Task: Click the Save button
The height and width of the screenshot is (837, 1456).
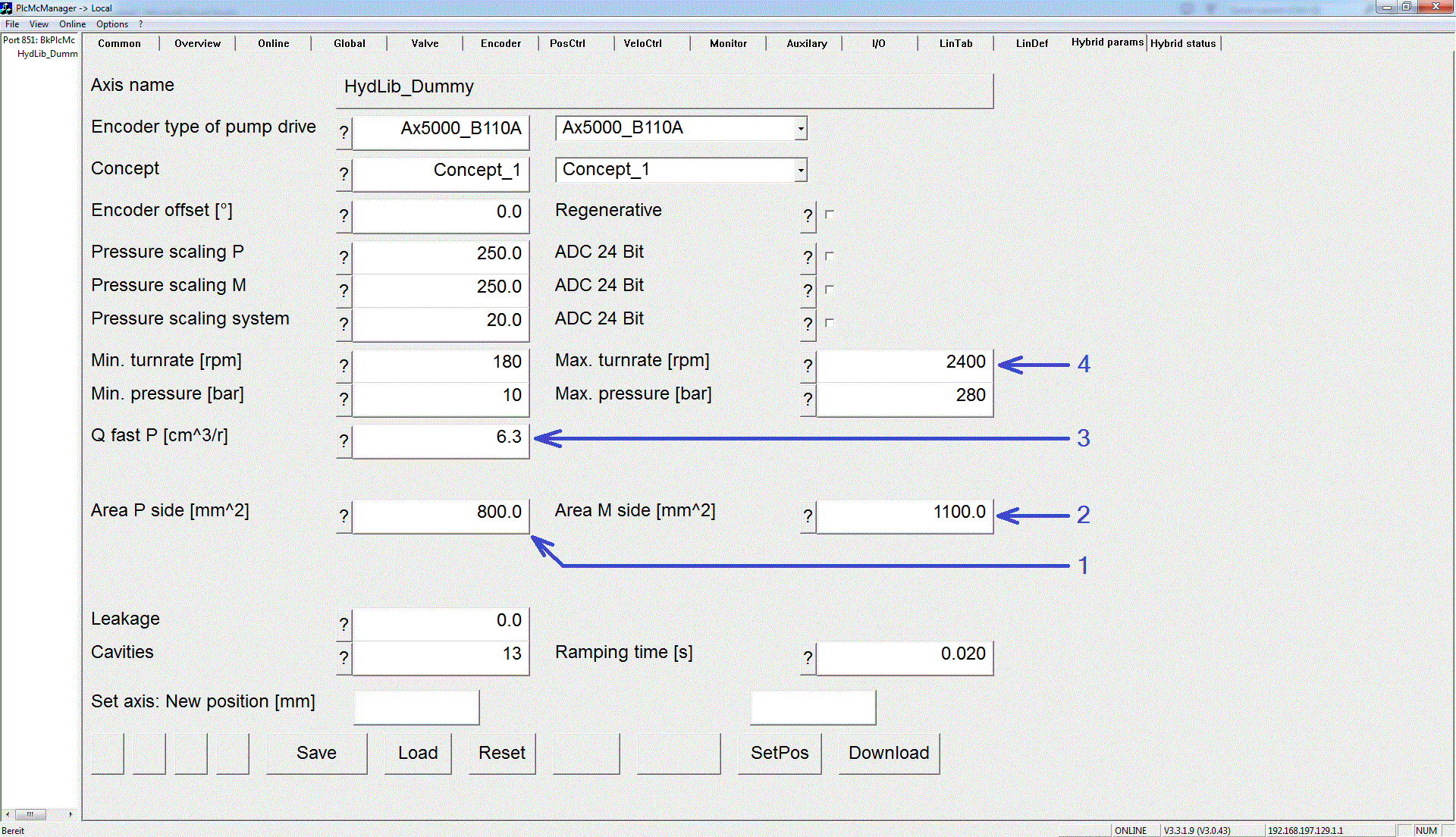Action: pos(316,753)
